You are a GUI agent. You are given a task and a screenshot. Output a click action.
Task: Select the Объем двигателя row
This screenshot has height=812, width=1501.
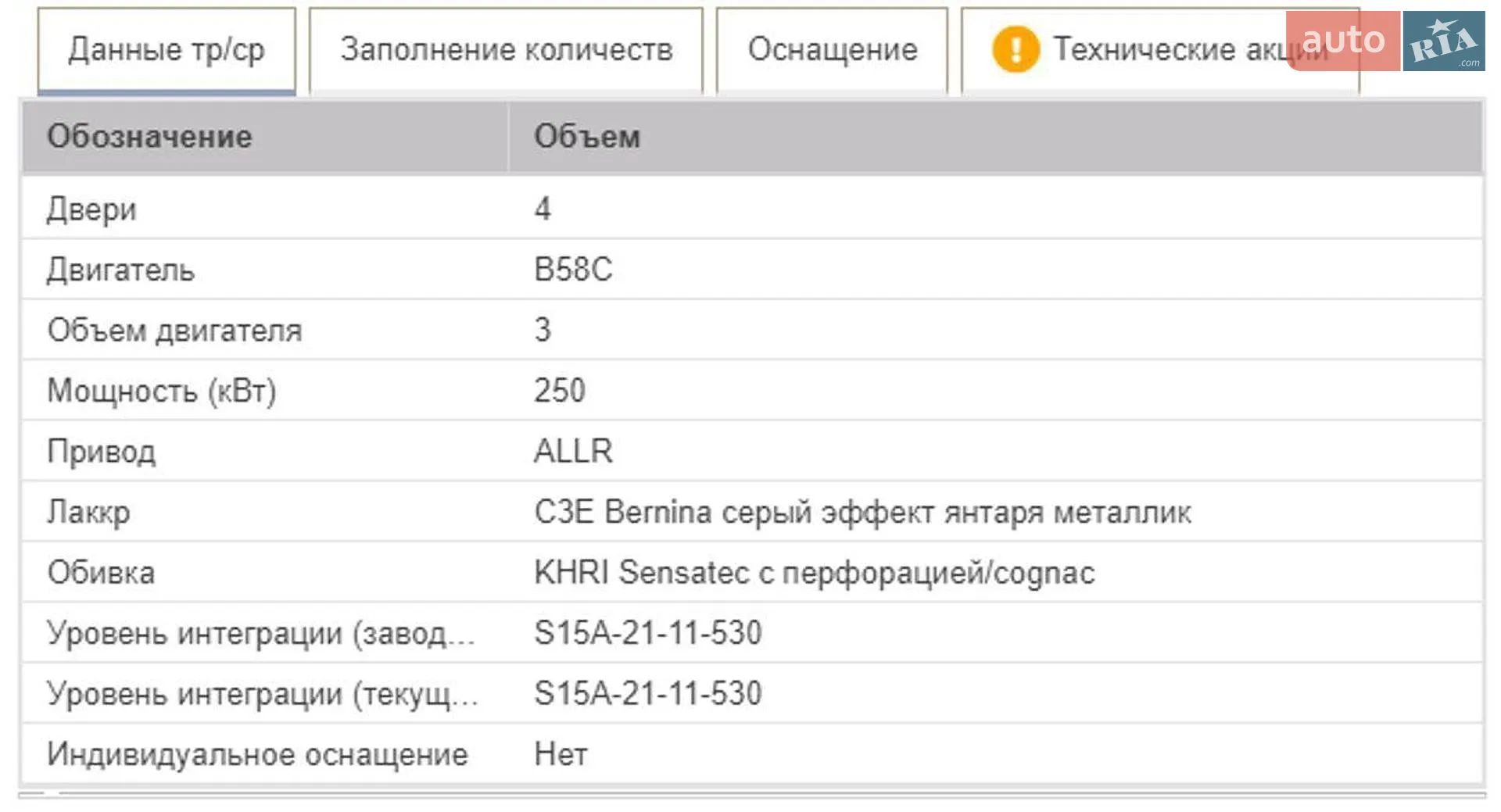[x=752, y=330]
